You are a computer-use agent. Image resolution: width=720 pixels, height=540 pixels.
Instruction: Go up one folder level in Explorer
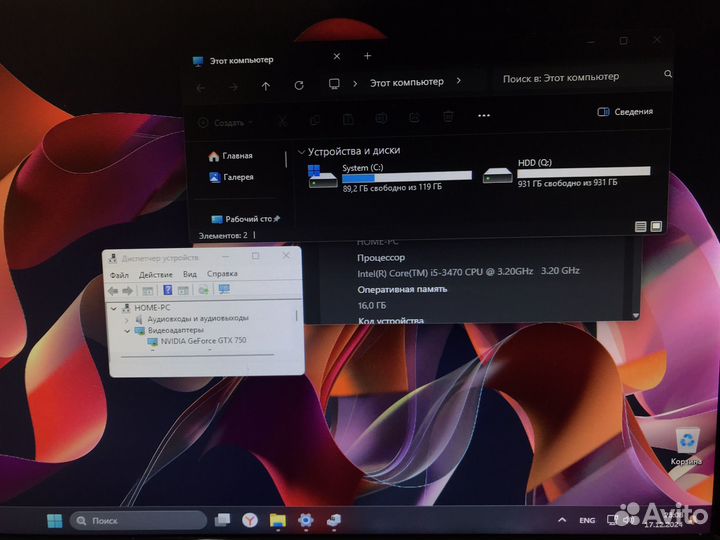coord(266,86)
